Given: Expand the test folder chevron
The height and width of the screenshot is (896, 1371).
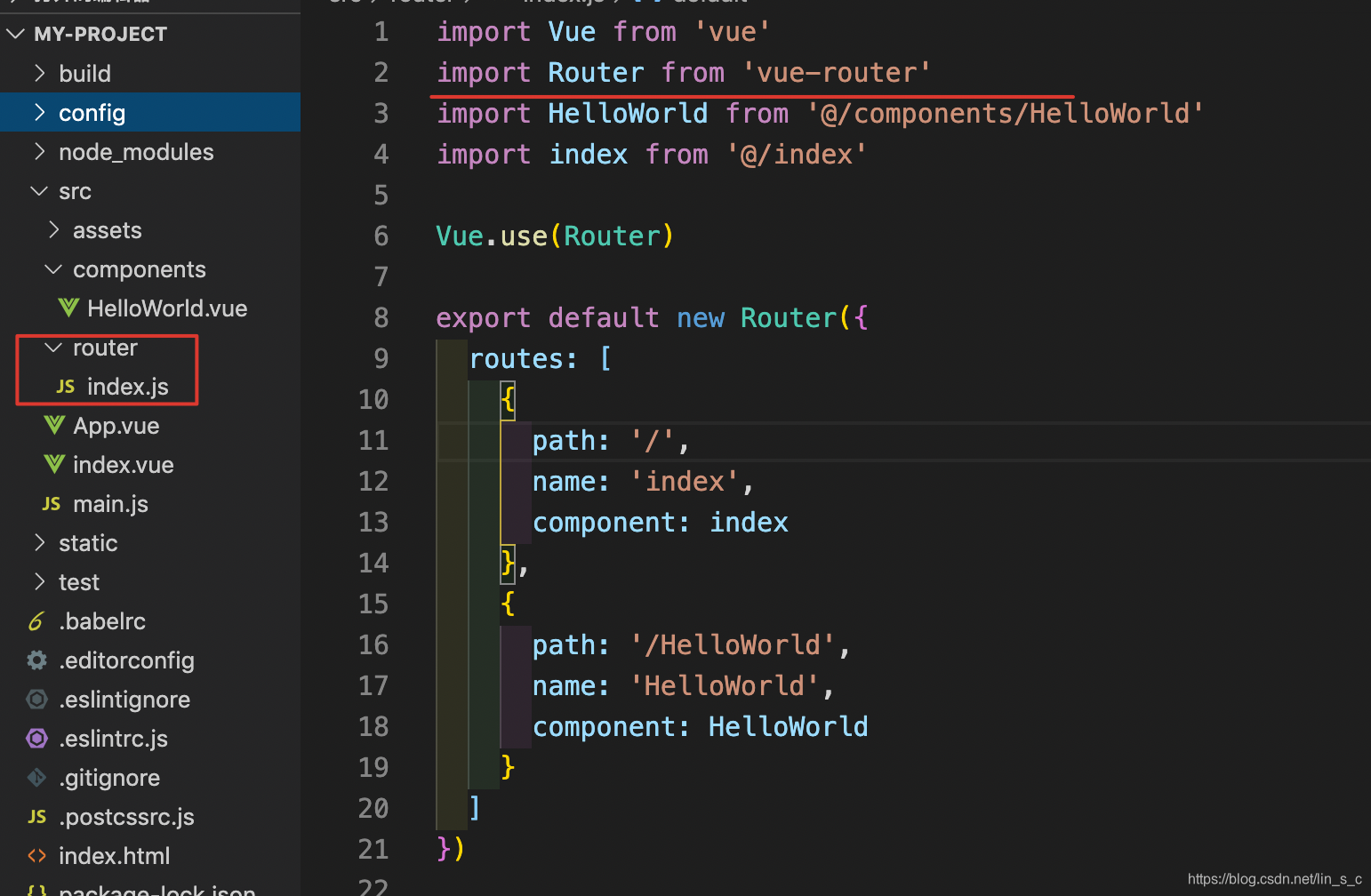Looking at the screenshot, I should 40,581.
